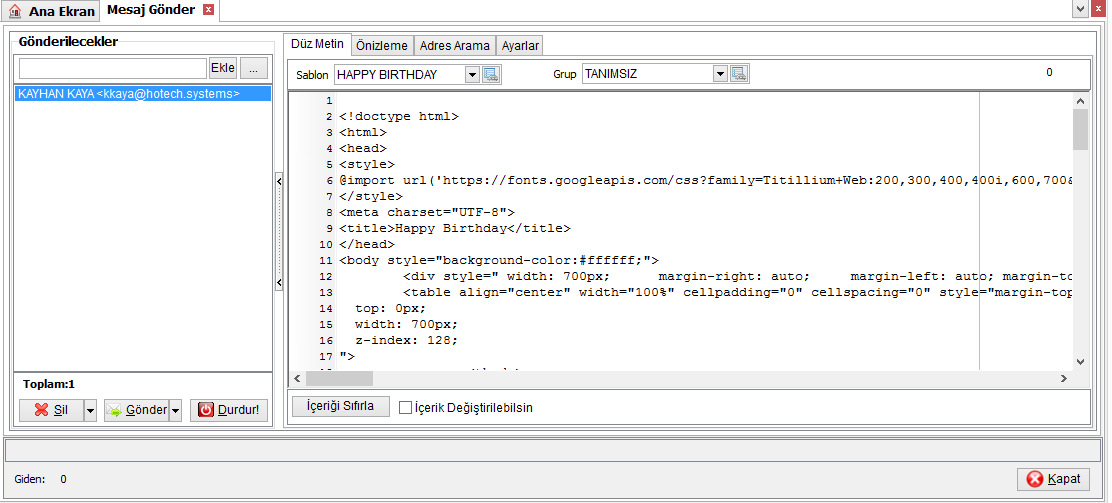Viewport: 1112px width, 503px height.
Task: Enable İçerik Değiştirilebilsin checkbox
Action: click(x=405, y=408)
